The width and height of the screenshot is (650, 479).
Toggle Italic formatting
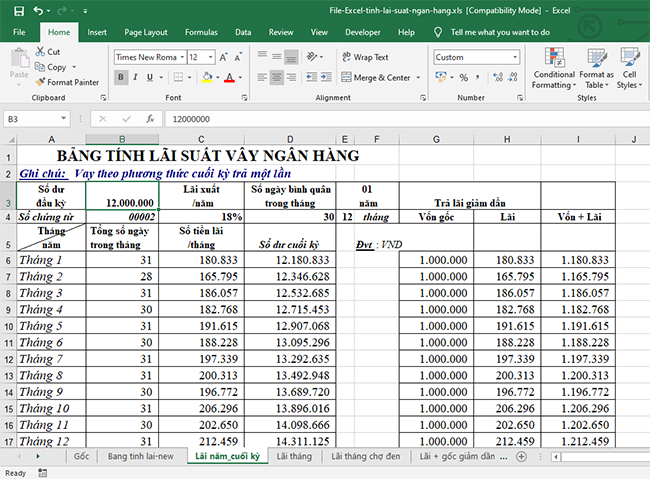click(x=137, y=77)
